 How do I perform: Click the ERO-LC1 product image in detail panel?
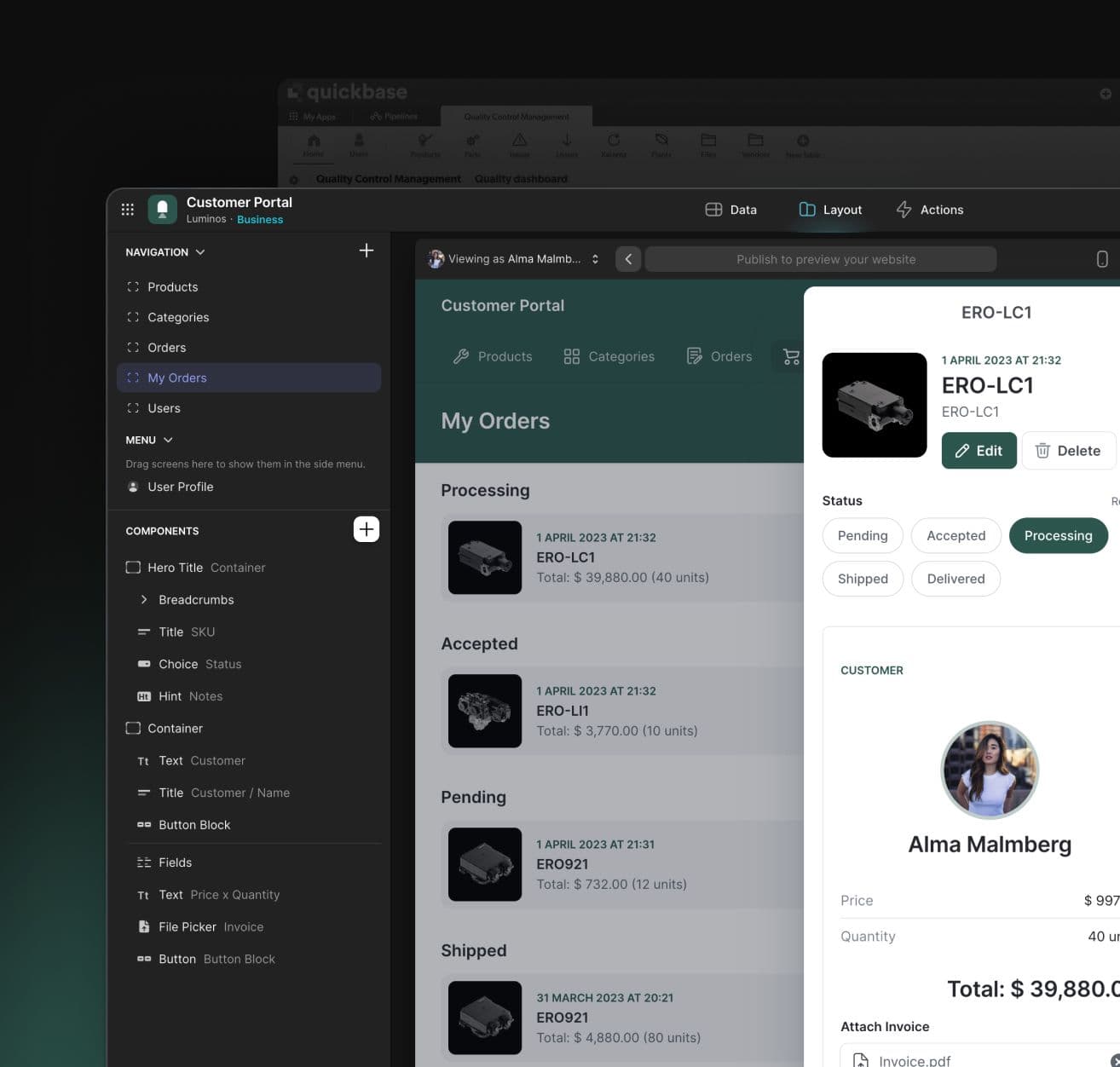(875, 405)
